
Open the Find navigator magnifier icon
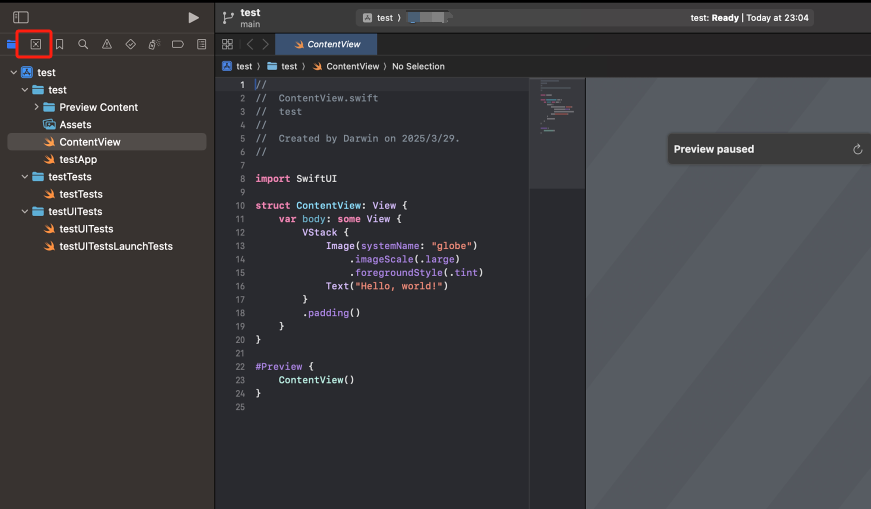(x=83, y=44)
